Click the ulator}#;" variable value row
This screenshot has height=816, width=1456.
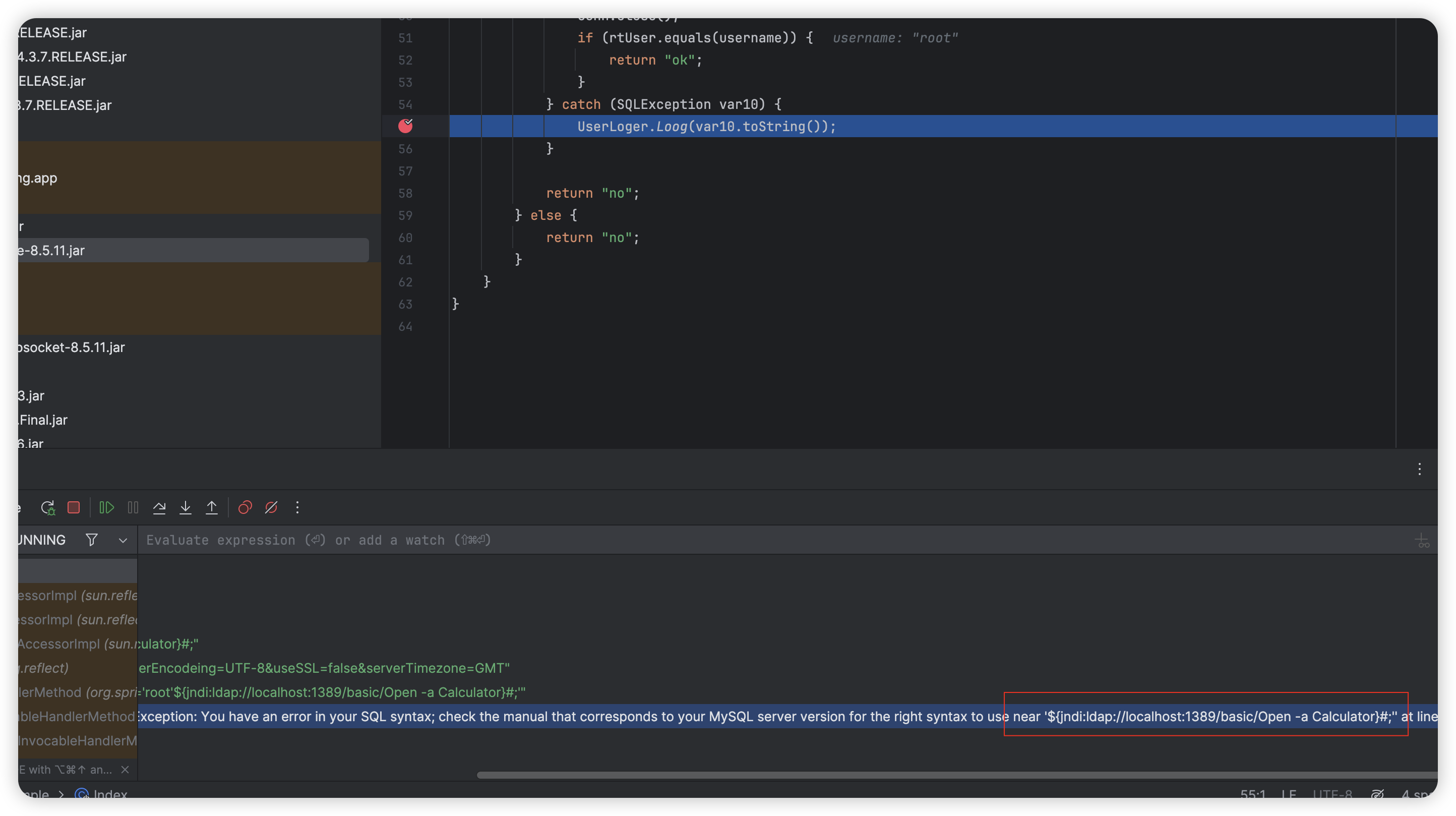click(168, 644)
